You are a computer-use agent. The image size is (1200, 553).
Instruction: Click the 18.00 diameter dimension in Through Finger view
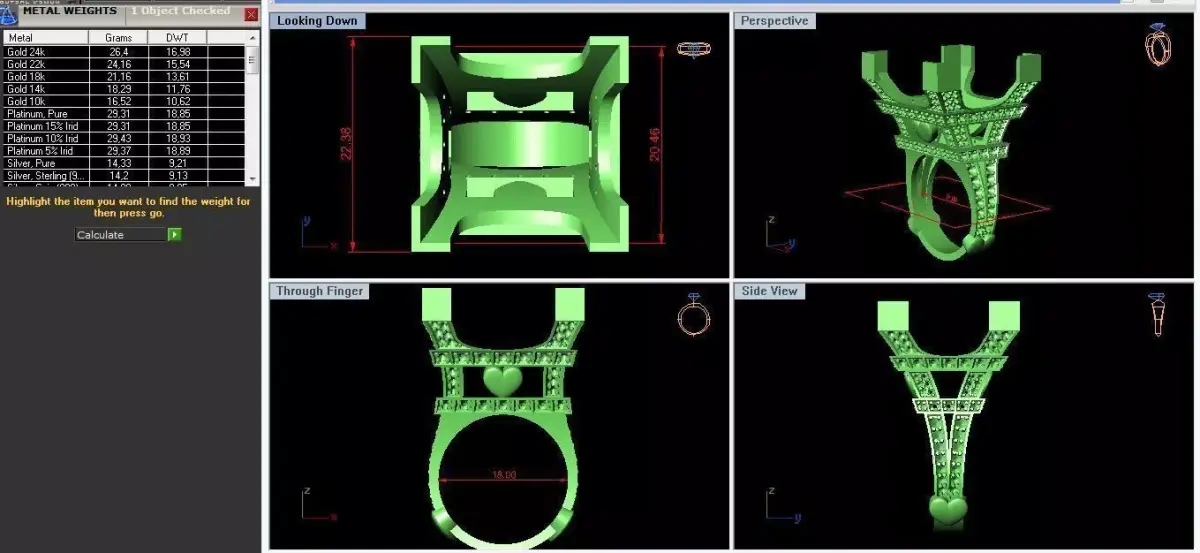pos(504,475)
